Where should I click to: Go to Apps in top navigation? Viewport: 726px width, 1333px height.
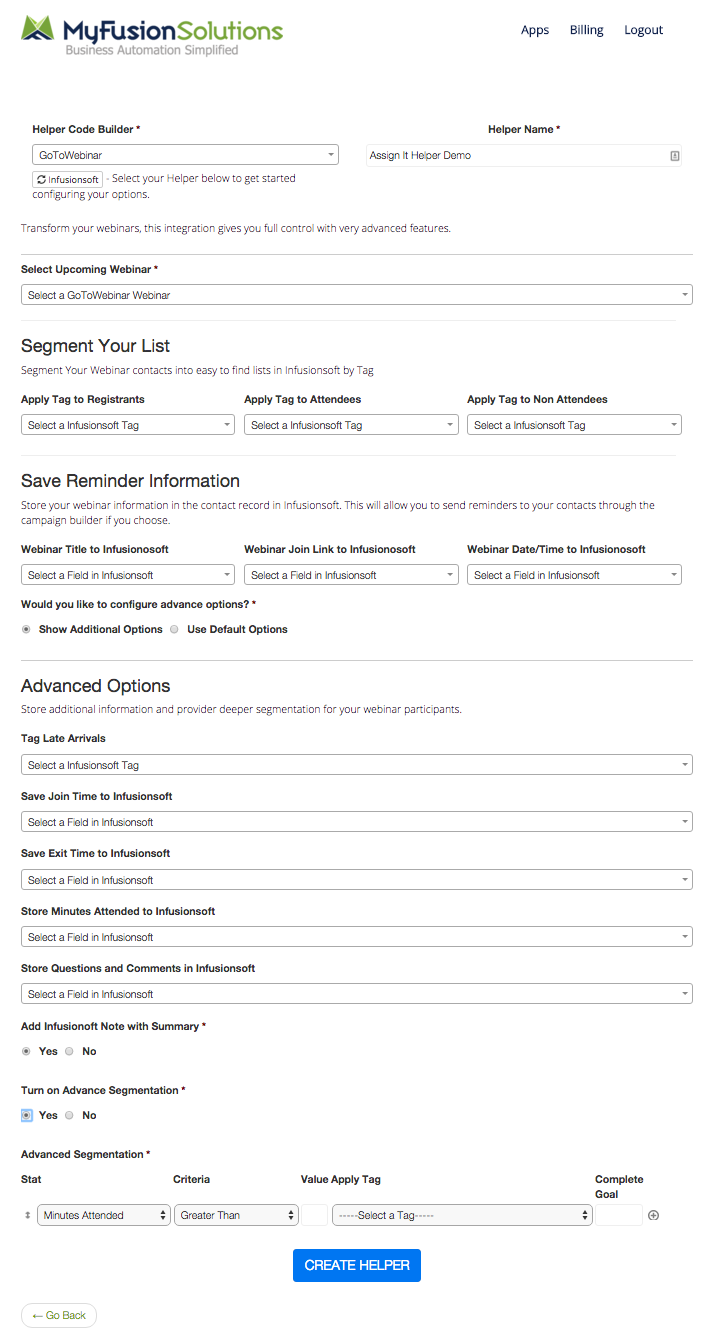coord(535,30)
